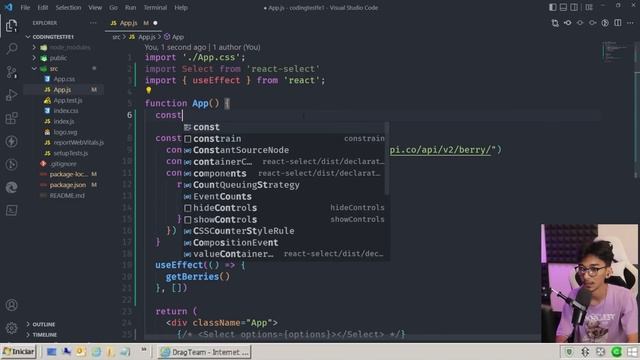This screenshot has height=360, width=640.
Task: Open the Run and Debug view
Action: (11, 95)
